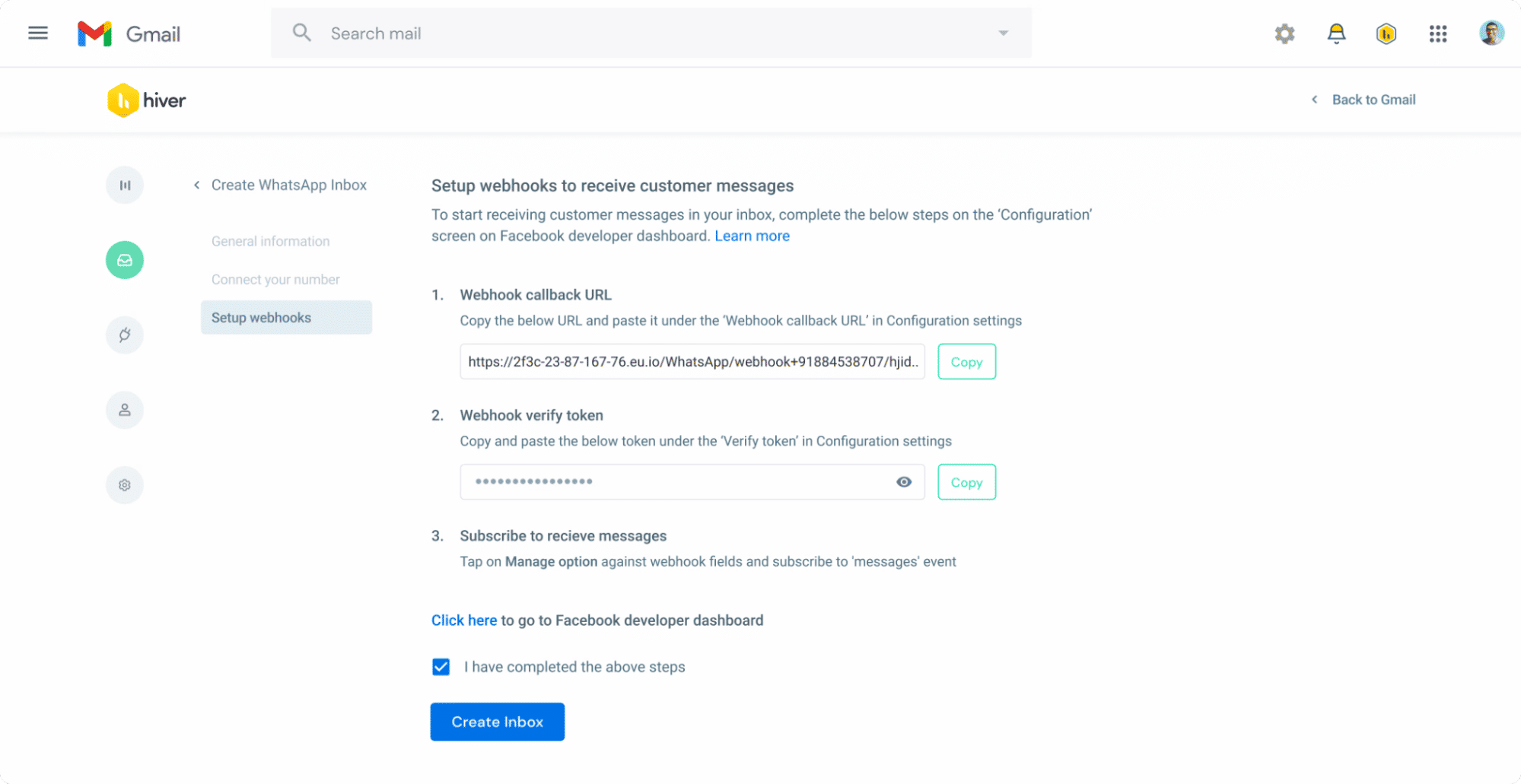Switch to the Setup webhooks step
1521x784 pixels.
pyautogui.click(x=260, y=317)
